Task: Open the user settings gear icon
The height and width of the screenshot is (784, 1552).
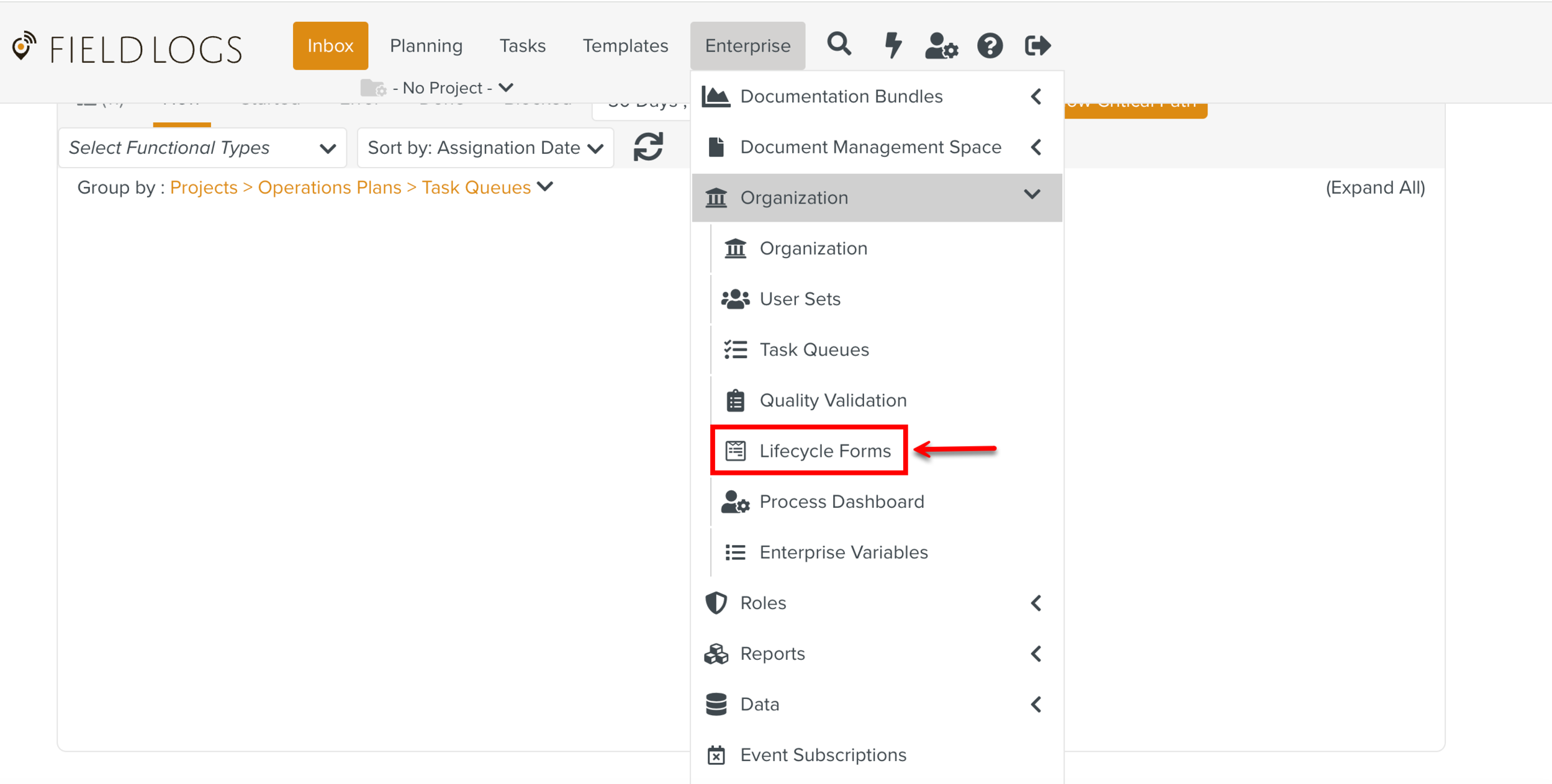Action: click(x=941, y=45)
